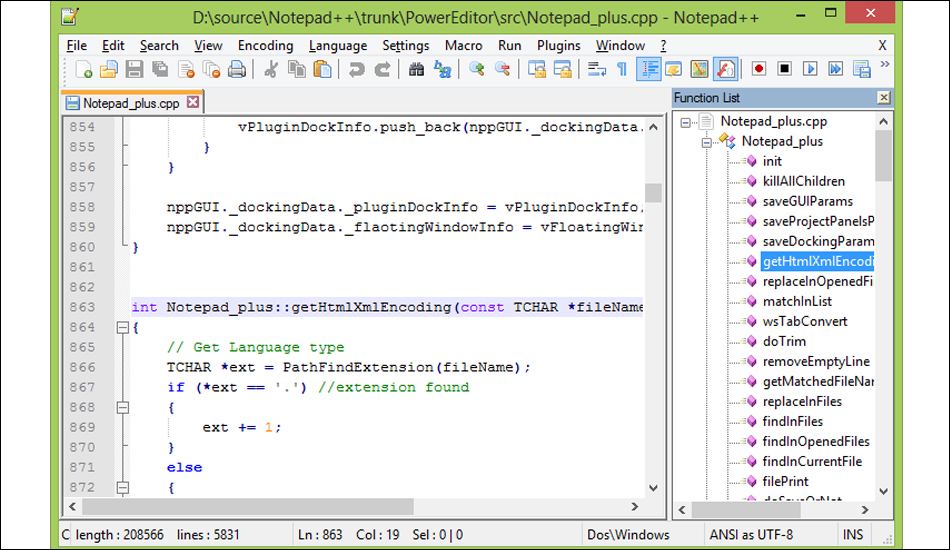This screenshot has height=550, width=950.
Task: Jump to findInFiles function
Action: [x=792, y=421]
